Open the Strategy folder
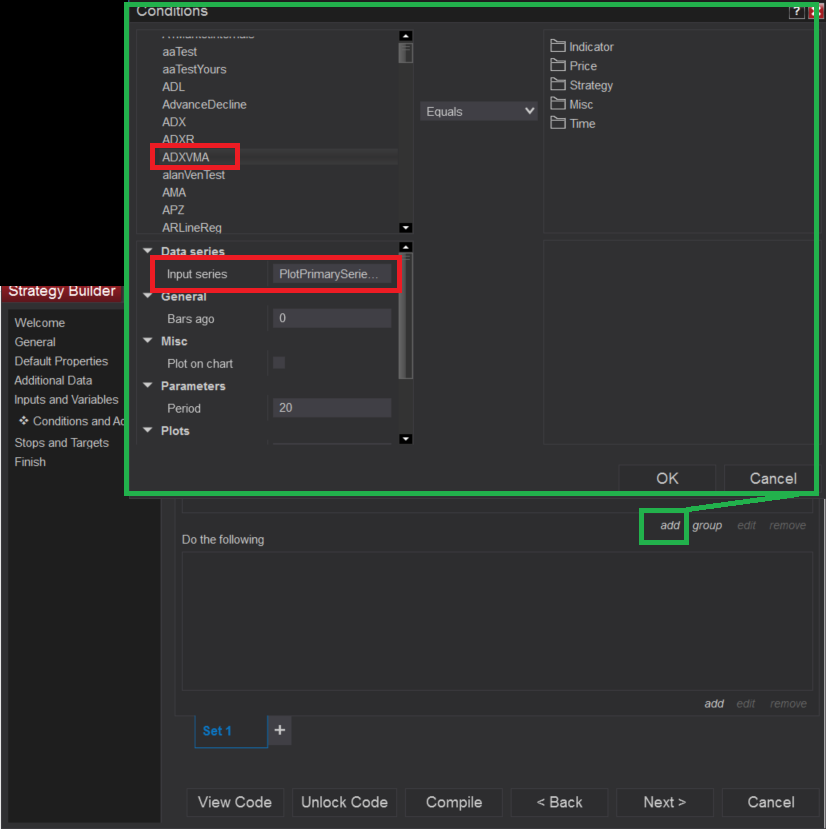 [x=581, y=85]
